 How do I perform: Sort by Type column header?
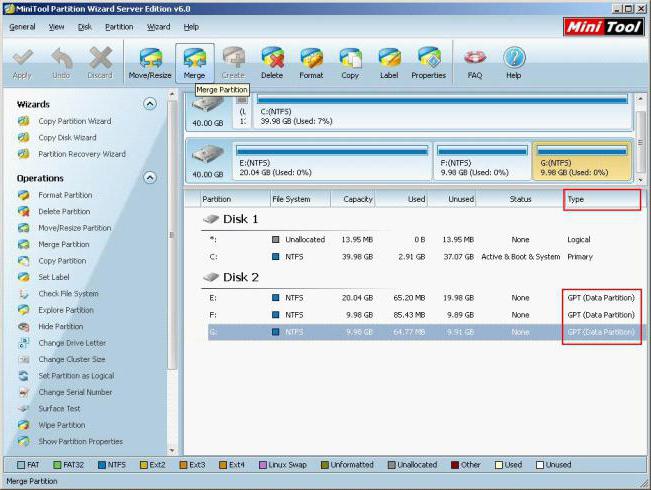[602, 199]
